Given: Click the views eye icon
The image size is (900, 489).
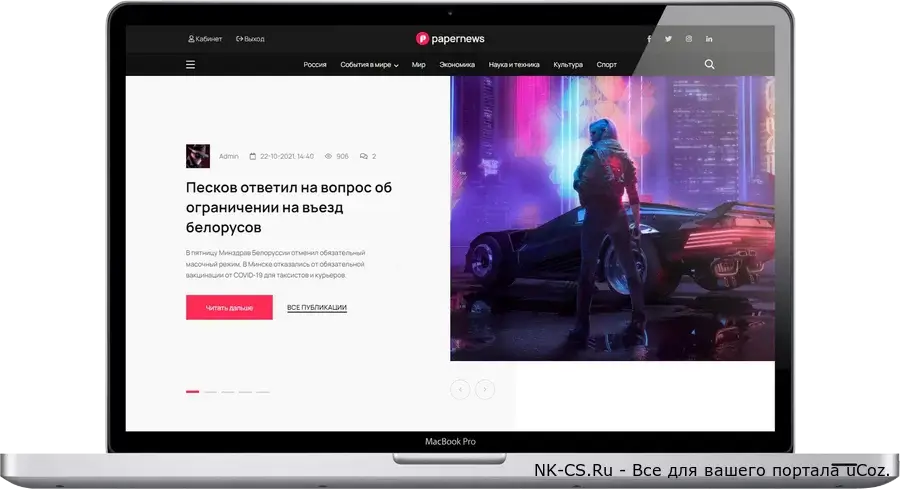Looking at the screenshot, I should [x=328, y=156].
